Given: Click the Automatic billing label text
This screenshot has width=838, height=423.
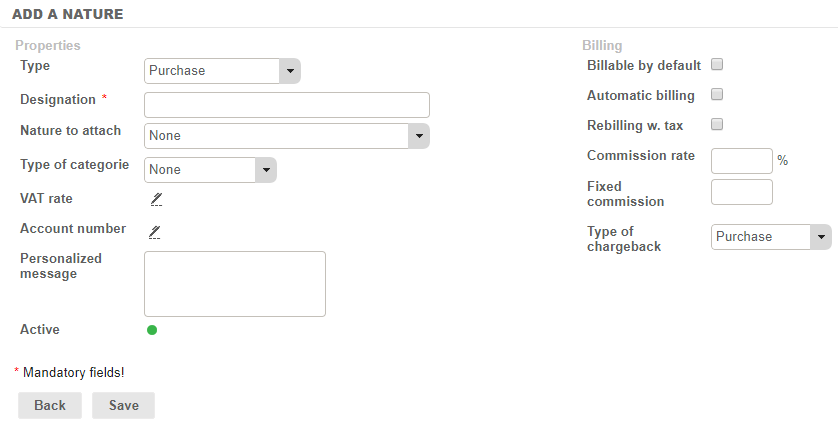Looking at the screenshot, I should tap(640, 96).
